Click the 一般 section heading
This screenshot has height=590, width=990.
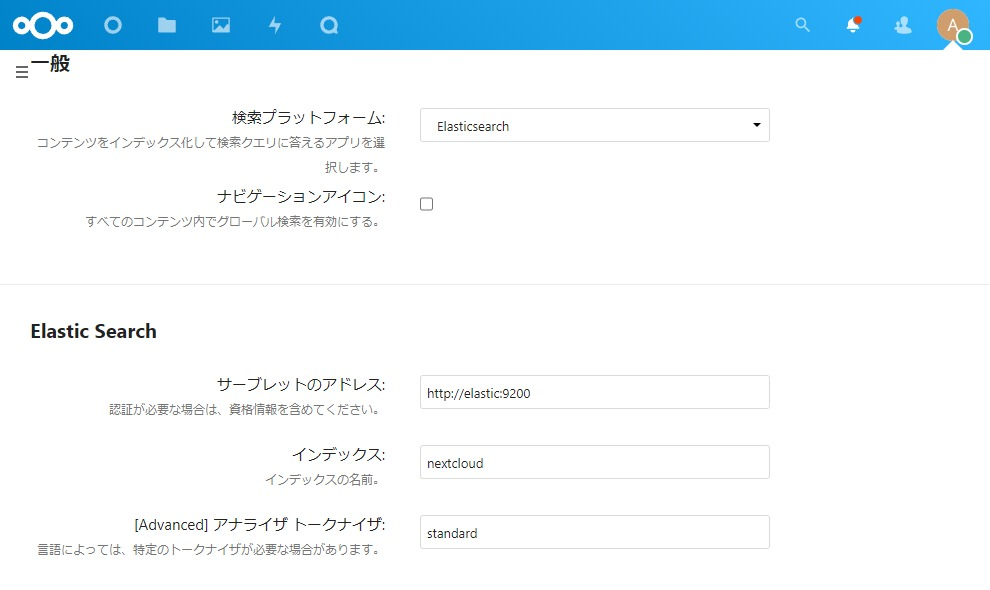point(51,63)
